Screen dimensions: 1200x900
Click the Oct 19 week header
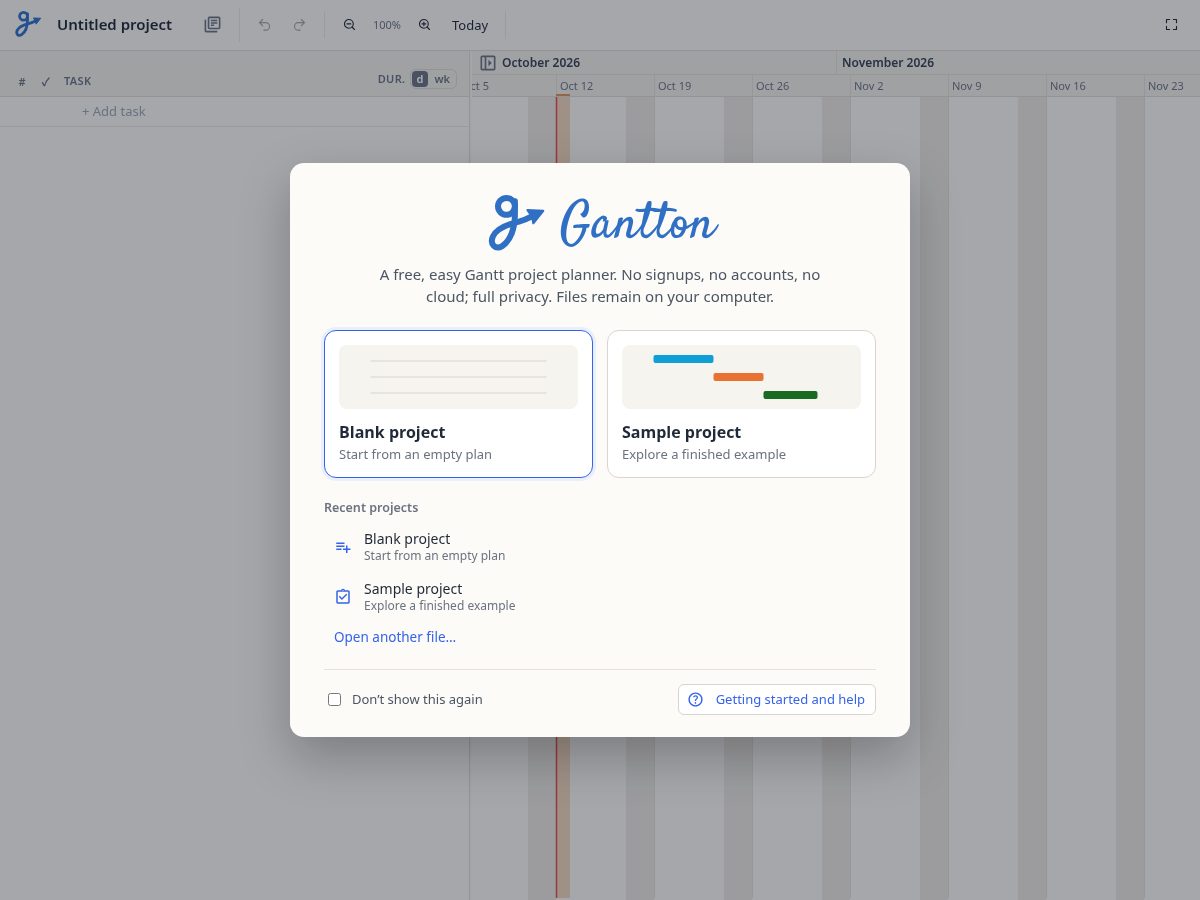coord(674,86)
